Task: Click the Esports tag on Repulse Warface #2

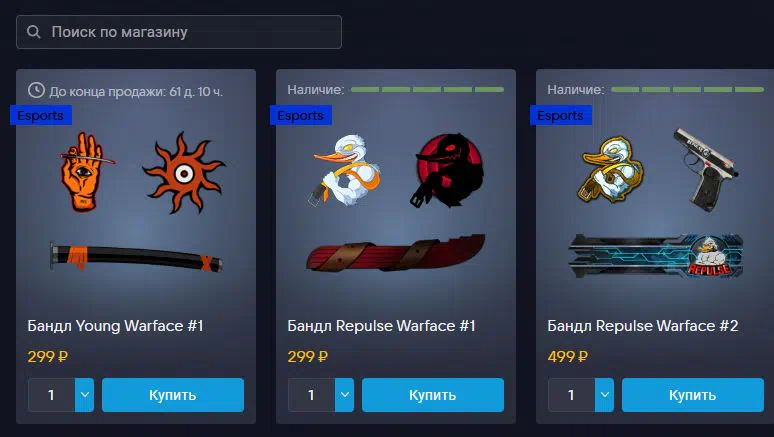Action: point(561,115)
